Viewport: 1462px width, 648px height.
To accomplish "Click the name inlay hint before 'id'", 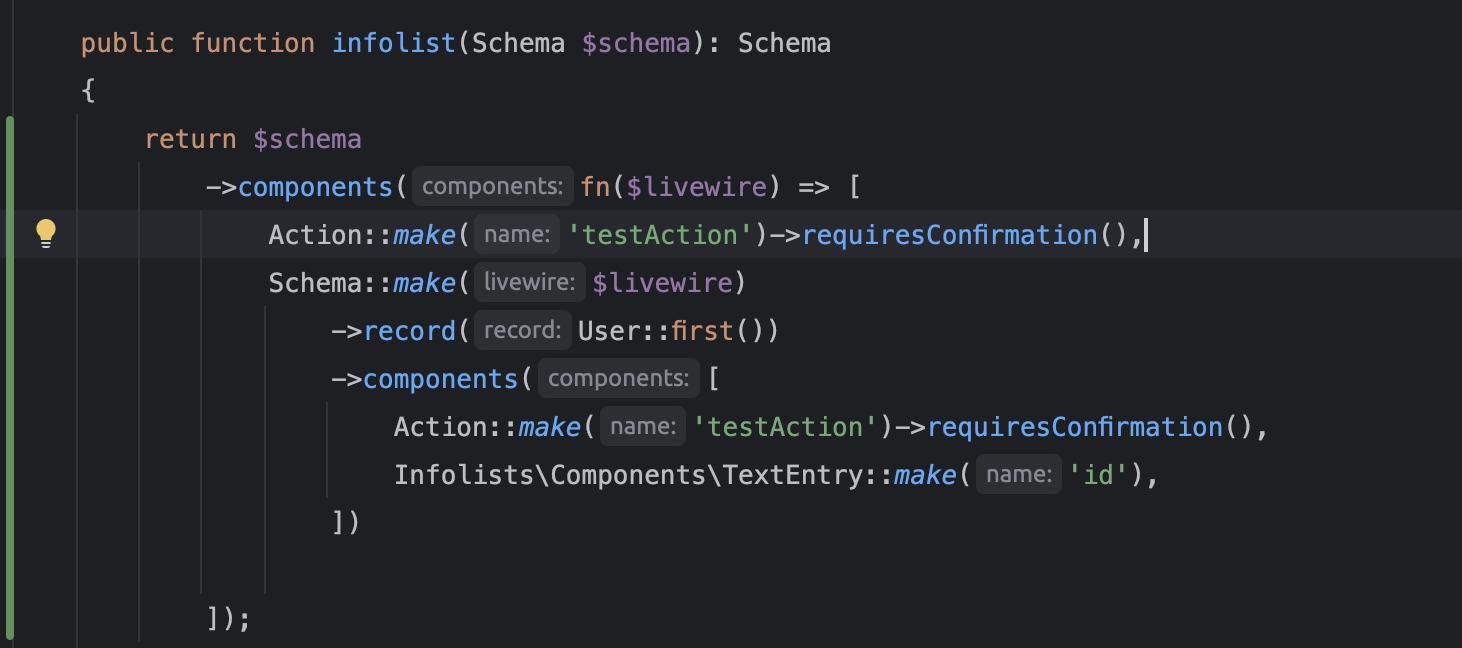I will [x=1018, y=475].
